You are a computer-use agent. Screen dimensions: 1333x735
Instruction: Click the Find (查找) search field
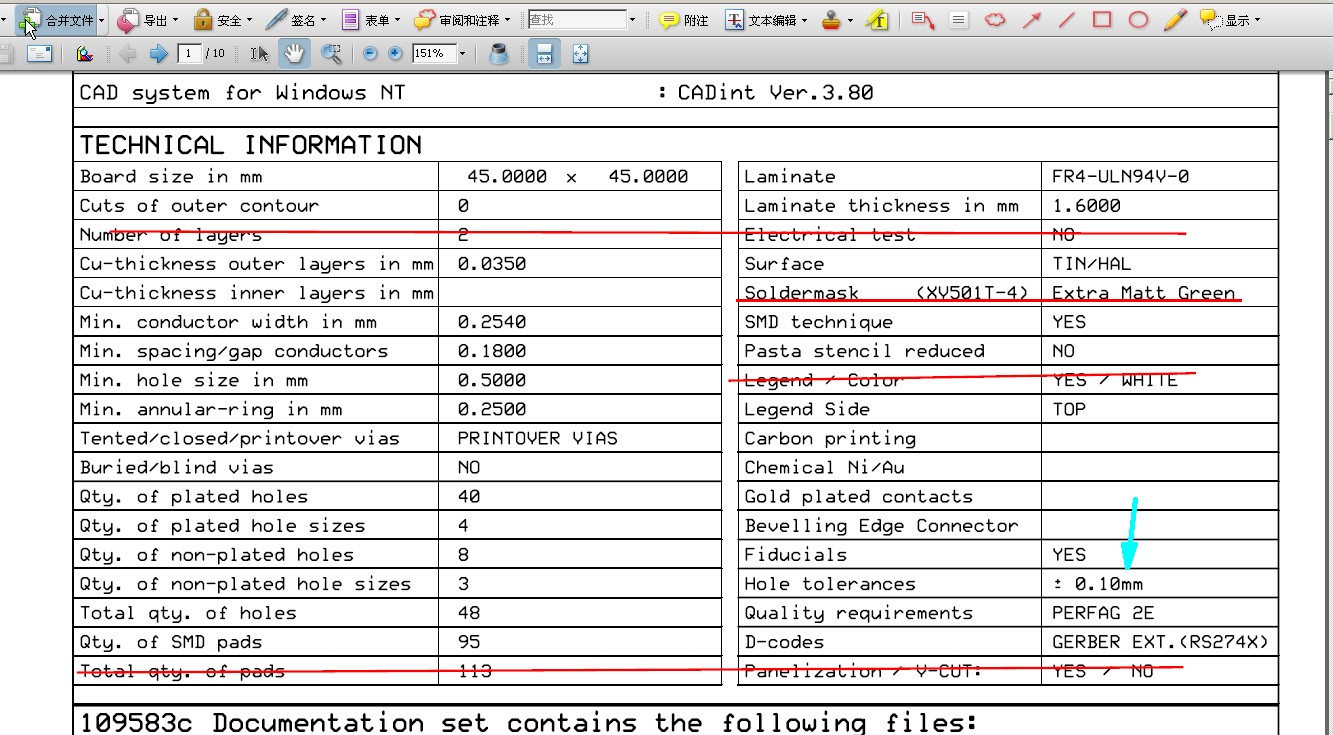(576, 20)
